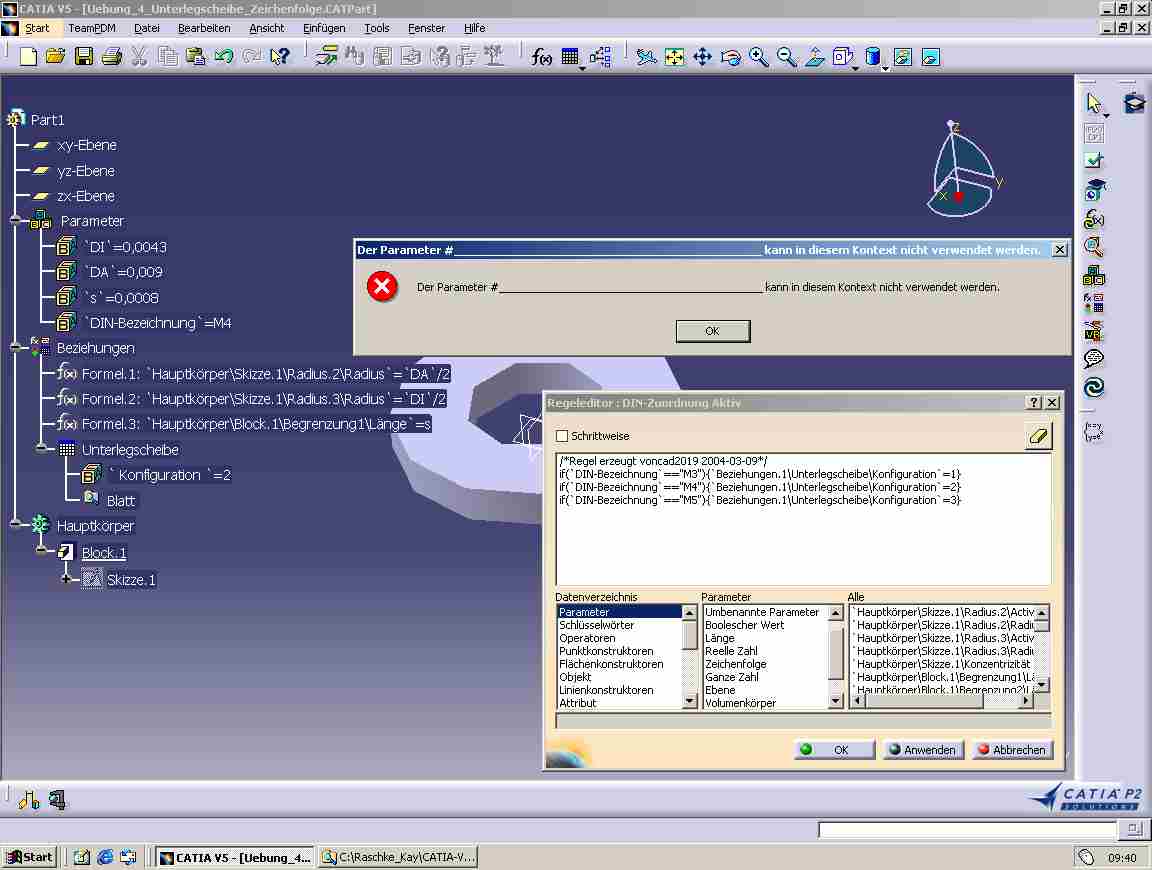Screen dimensions: 1152x870
Task: Click the Windows Start button in the taskbar
Action: [x=30, y=857]
